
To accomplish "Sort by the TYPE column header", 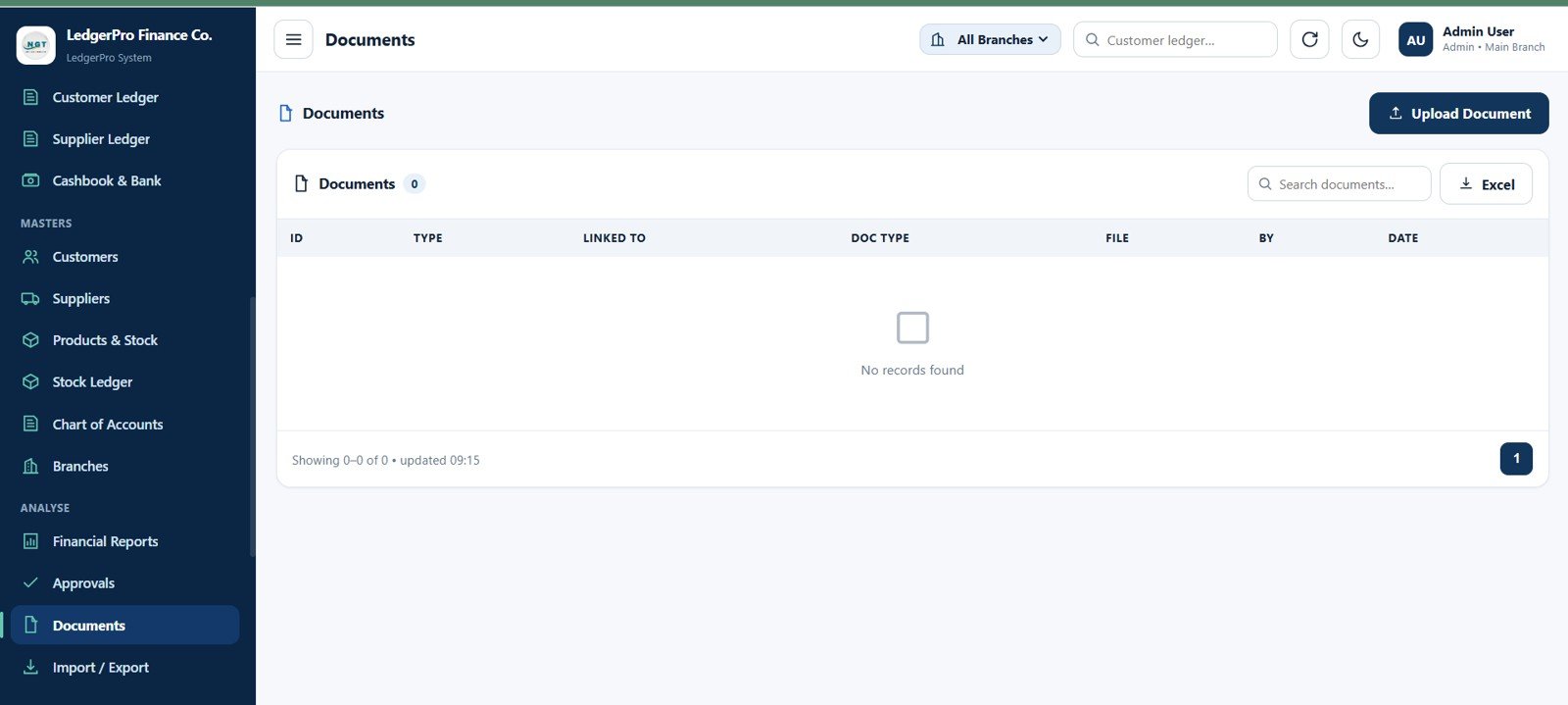I will [x=427, y=238].
